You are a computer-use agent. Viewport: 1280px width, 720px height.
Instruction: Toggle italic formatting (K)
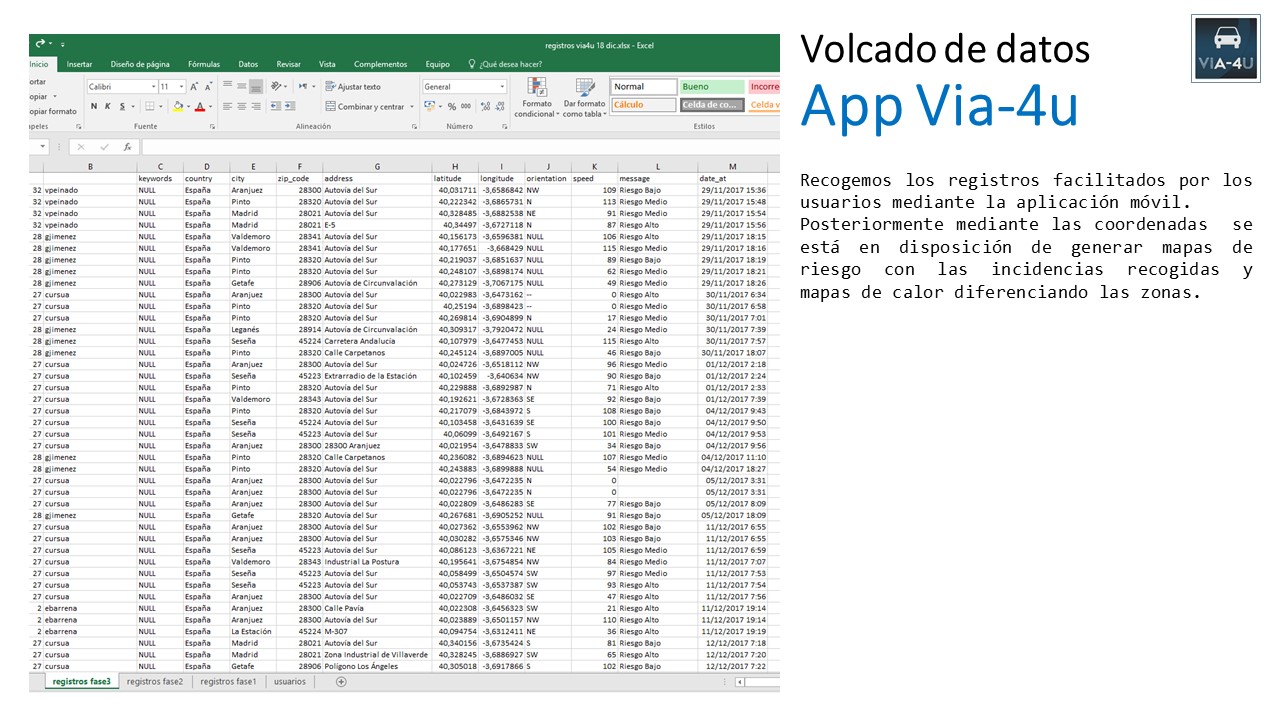tap(108, 107)
